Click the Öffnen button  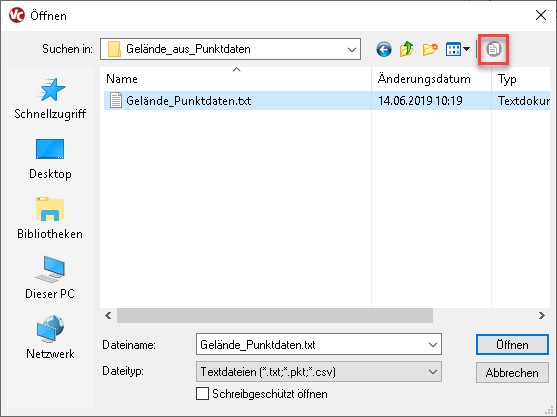pyautogui.click(x=512, y=345)
